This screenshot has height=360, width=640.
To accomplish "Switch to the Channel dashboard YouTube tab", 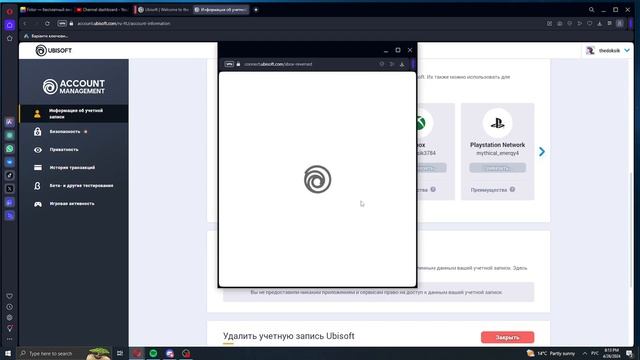I will pyautogui.click(x=102, y=10).
